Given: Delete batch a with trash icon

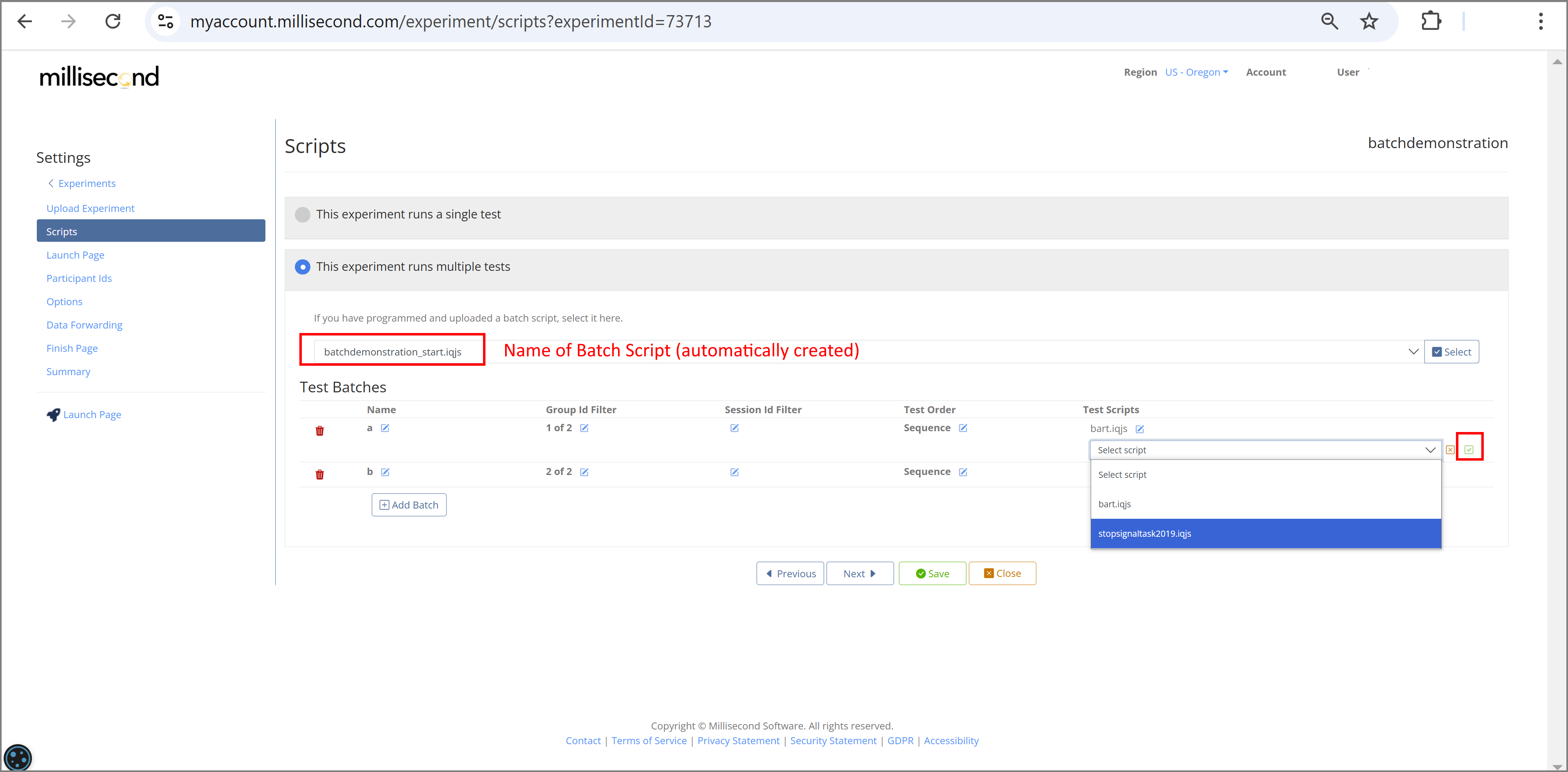Looking at the screenshot, I should click(319, 431).
